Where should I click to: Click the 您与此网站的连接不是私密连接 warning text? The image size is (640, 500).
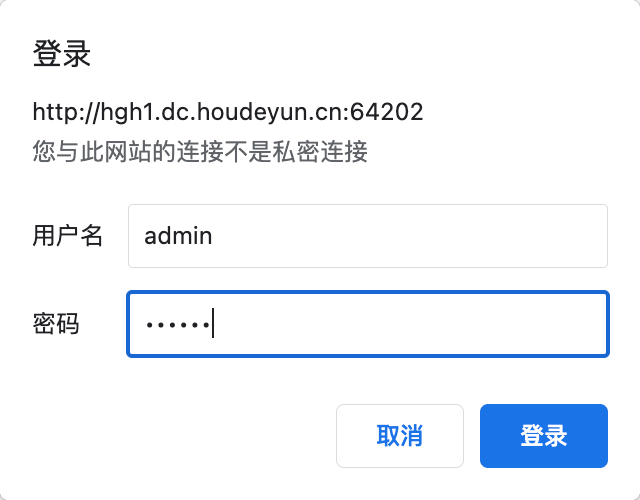click(x=200, y=151)
